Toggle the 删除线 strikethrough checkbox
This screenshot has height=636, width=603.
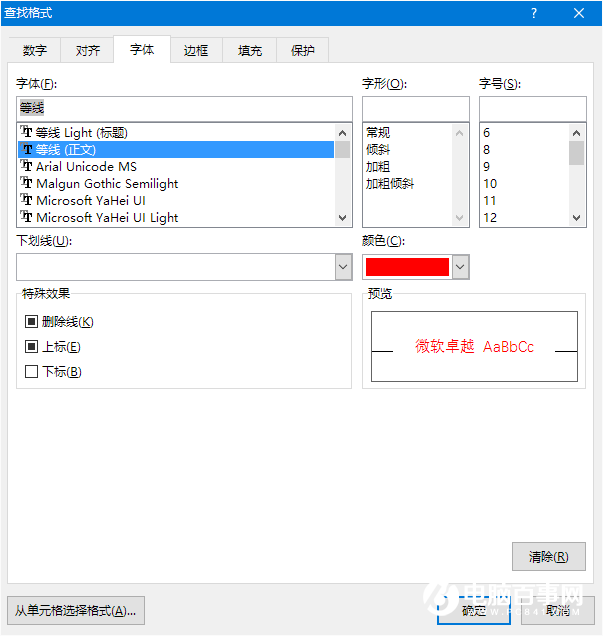click(x=31, y=322)
